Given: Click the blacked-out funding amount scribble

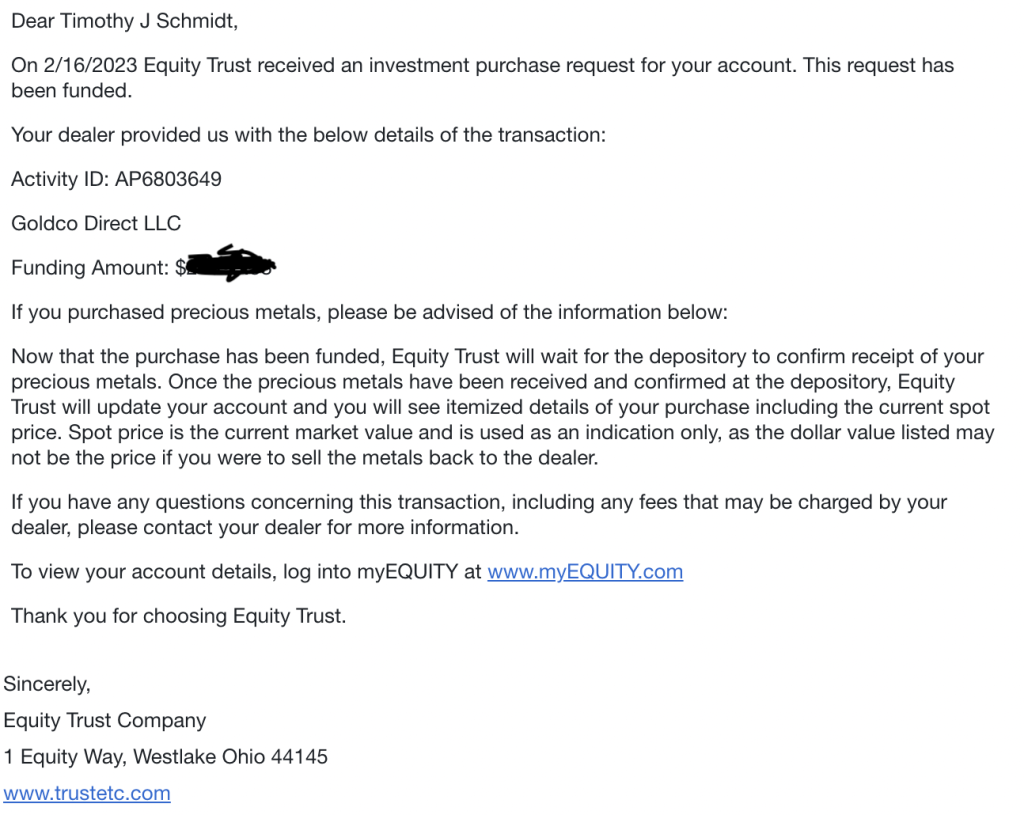Looking at the screenshot, I should coord(230,263).
